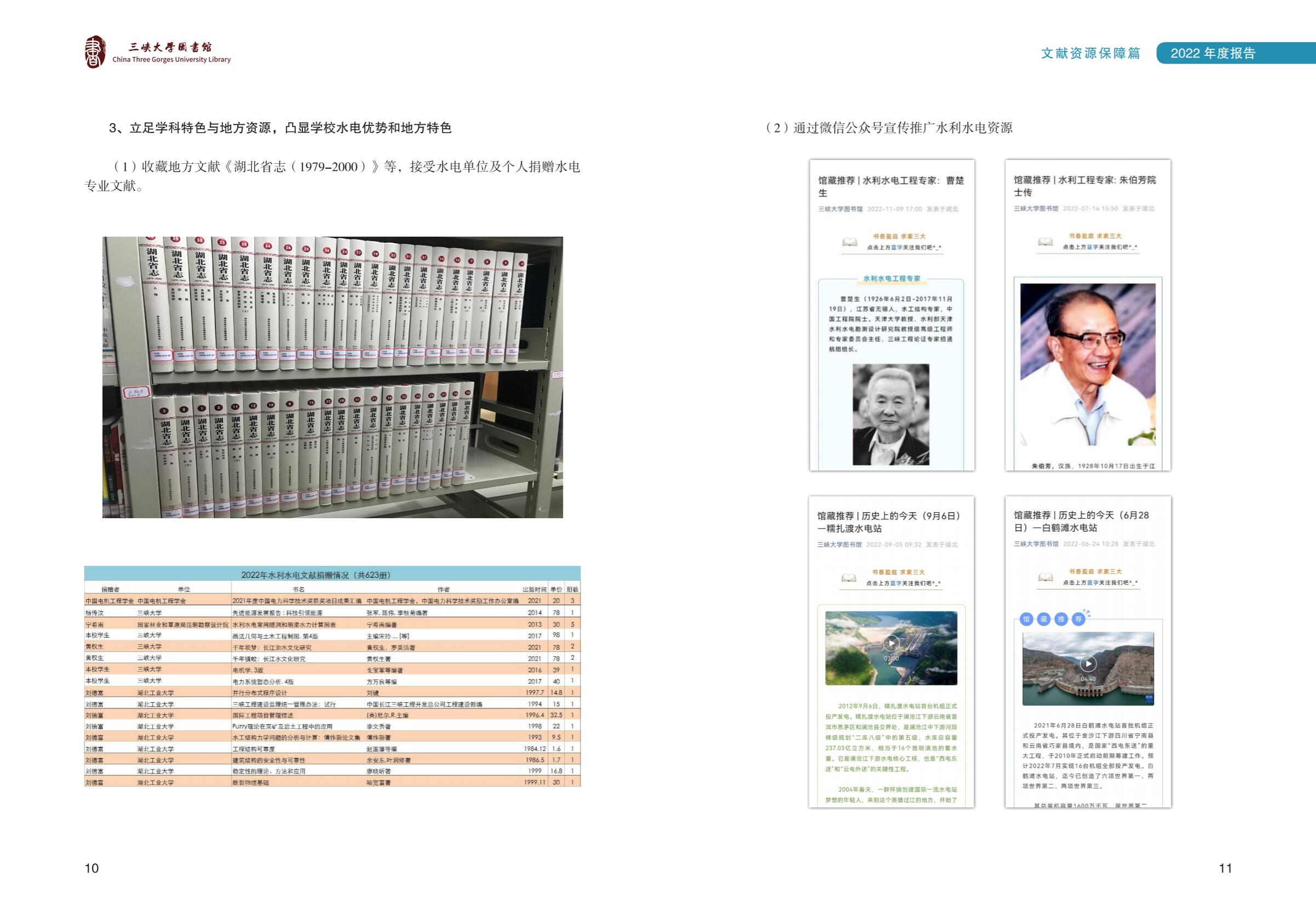Click the open-book icon in the 糯扎渡水电站 article card

[849, 577]
